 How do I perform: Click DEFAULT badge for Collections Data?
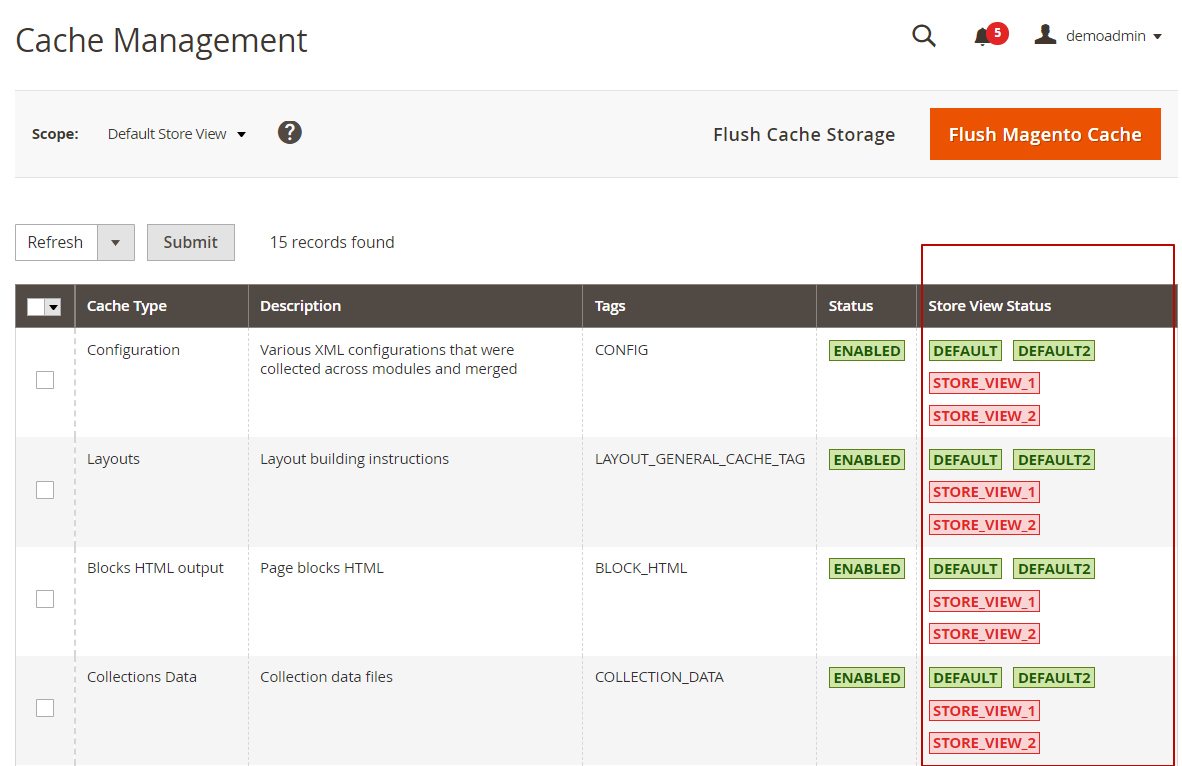coord(966,678)
